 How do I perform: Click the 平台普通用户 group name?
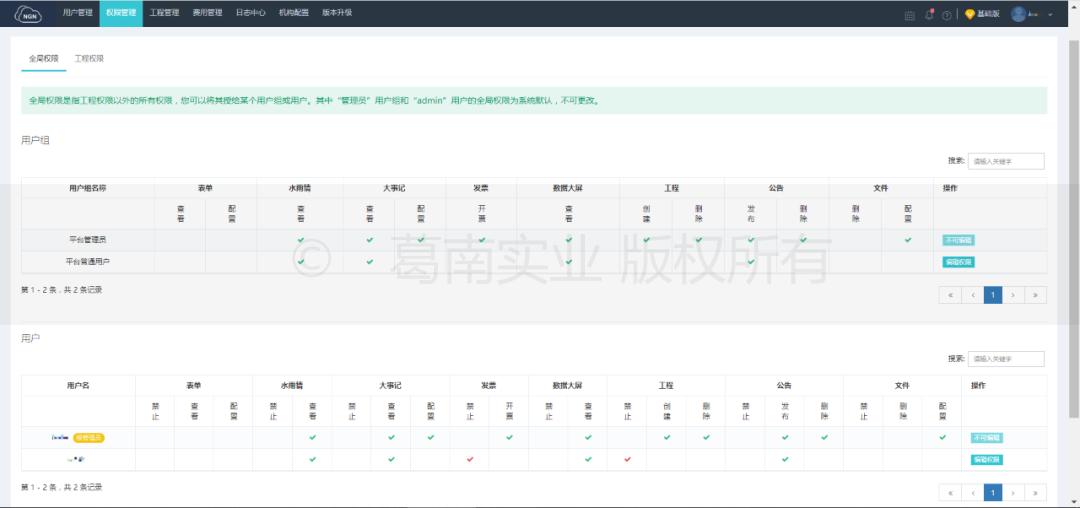(87, 262)
